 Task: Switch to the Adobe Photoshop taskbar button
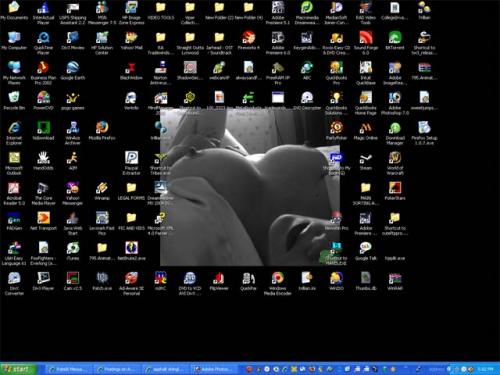tap(213, 369)
